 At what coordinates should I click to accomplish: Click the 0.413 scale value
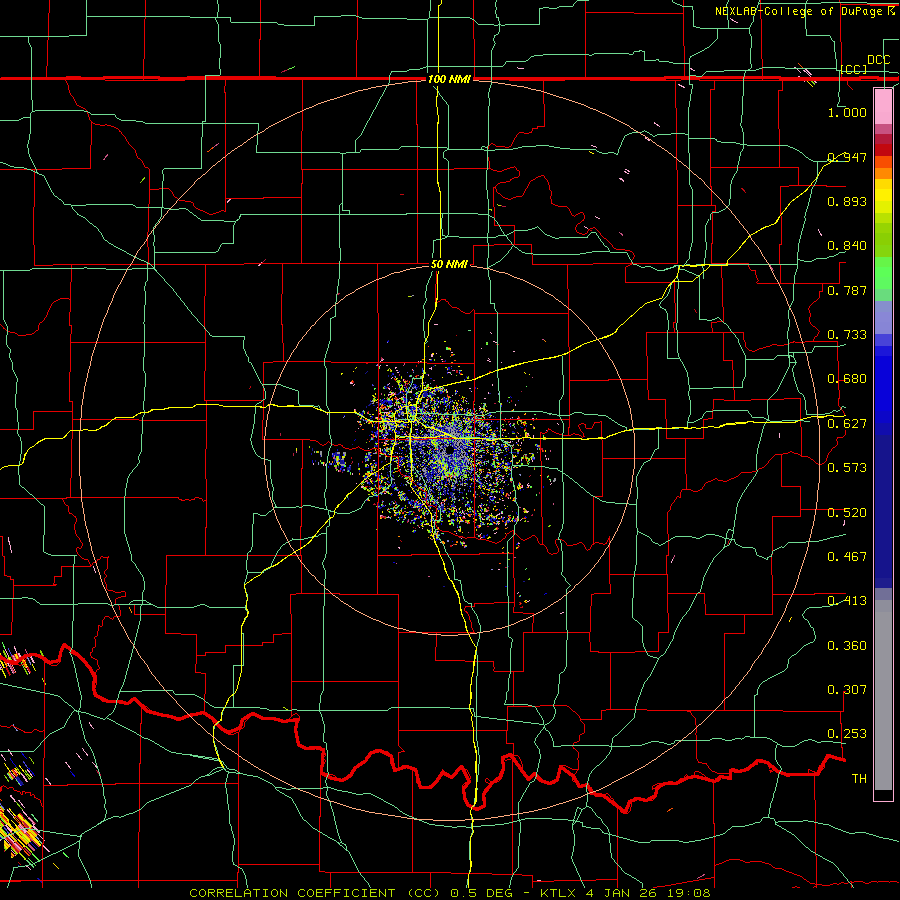click(x=847, y=601)
